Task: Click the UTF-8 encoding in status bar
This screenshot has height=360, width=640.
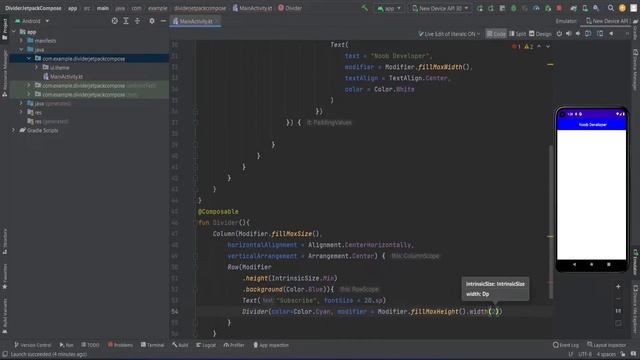Action: point(585,354)
